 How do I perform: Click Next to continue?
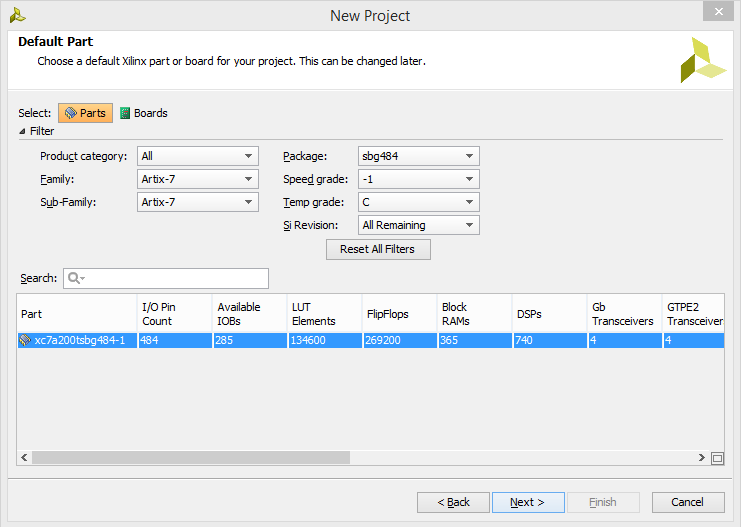(x=528, y=502)
